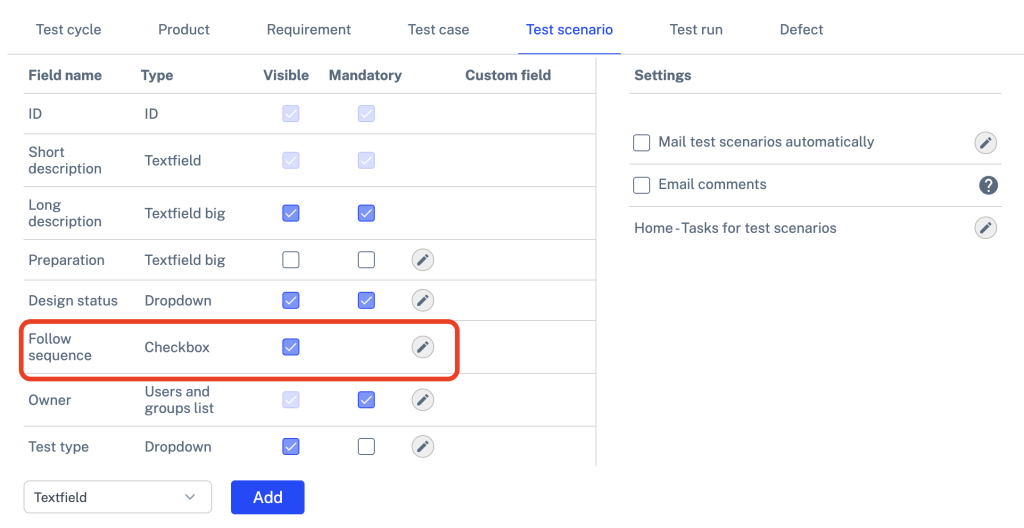The width and height of the screenshot is (1024, 528).
Task: Edit Home-Tasks for test scenarios setting
Action: 986,228
